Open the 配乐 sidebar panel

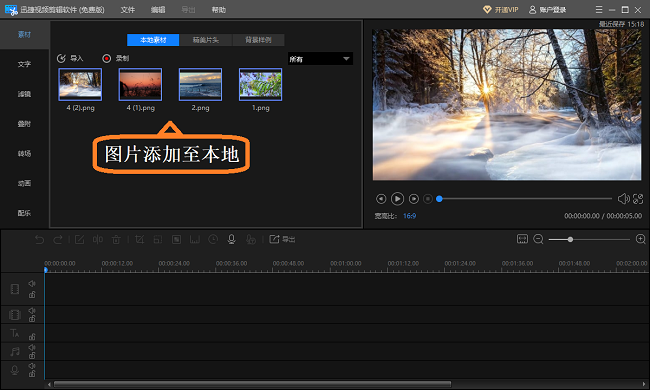(24, 213)
